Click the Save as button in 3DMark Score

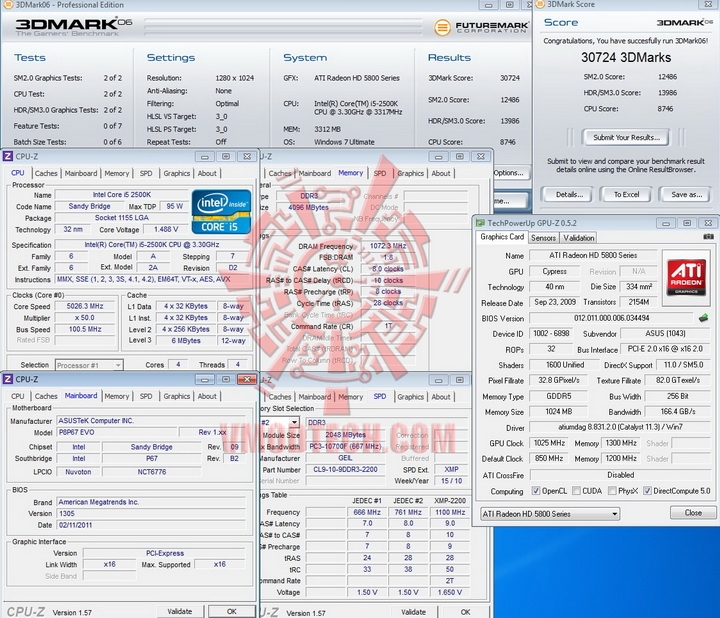686,195
